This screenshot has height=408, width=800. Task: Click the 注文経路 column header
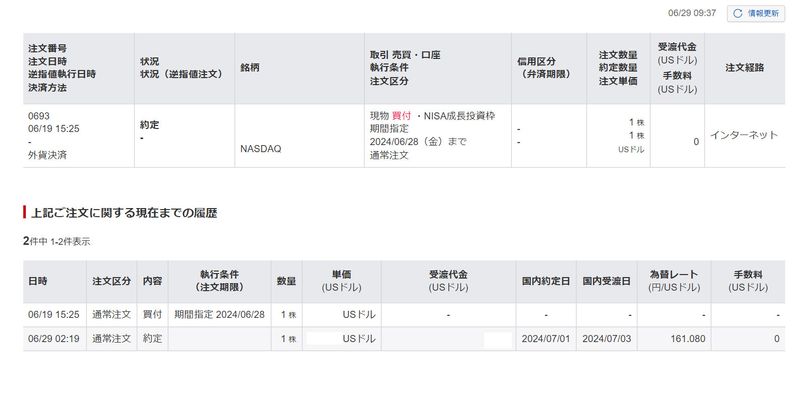tap(744, 68)
